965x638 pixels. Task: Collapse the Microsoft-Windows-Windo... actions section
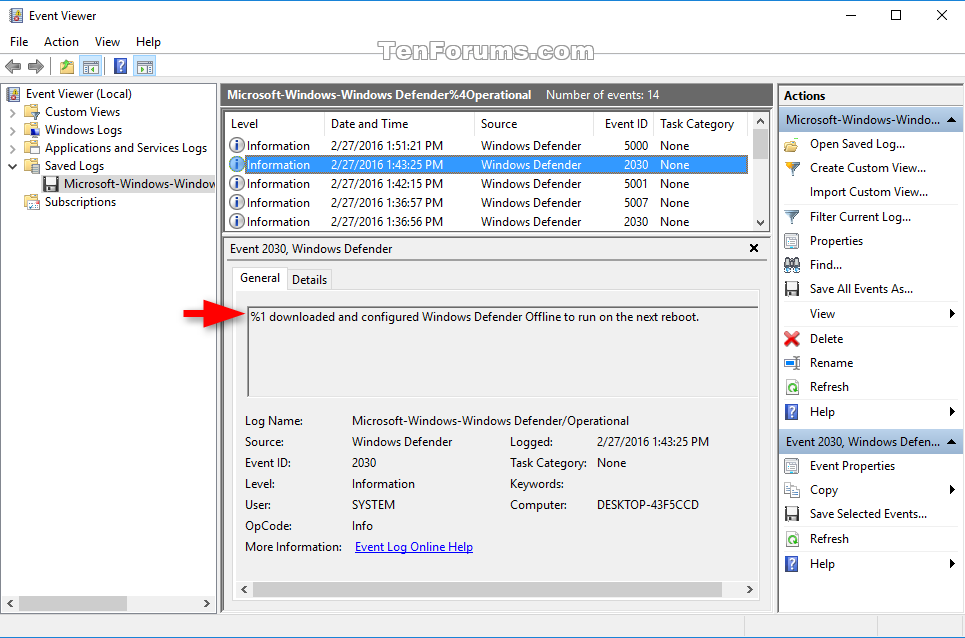(951, 120)
